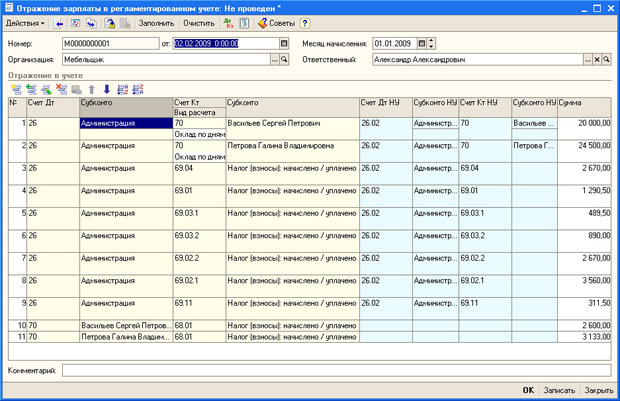Delete the current row with red X icon
The width and height of the screenshot is (620, 401).
tap(62, 90)
